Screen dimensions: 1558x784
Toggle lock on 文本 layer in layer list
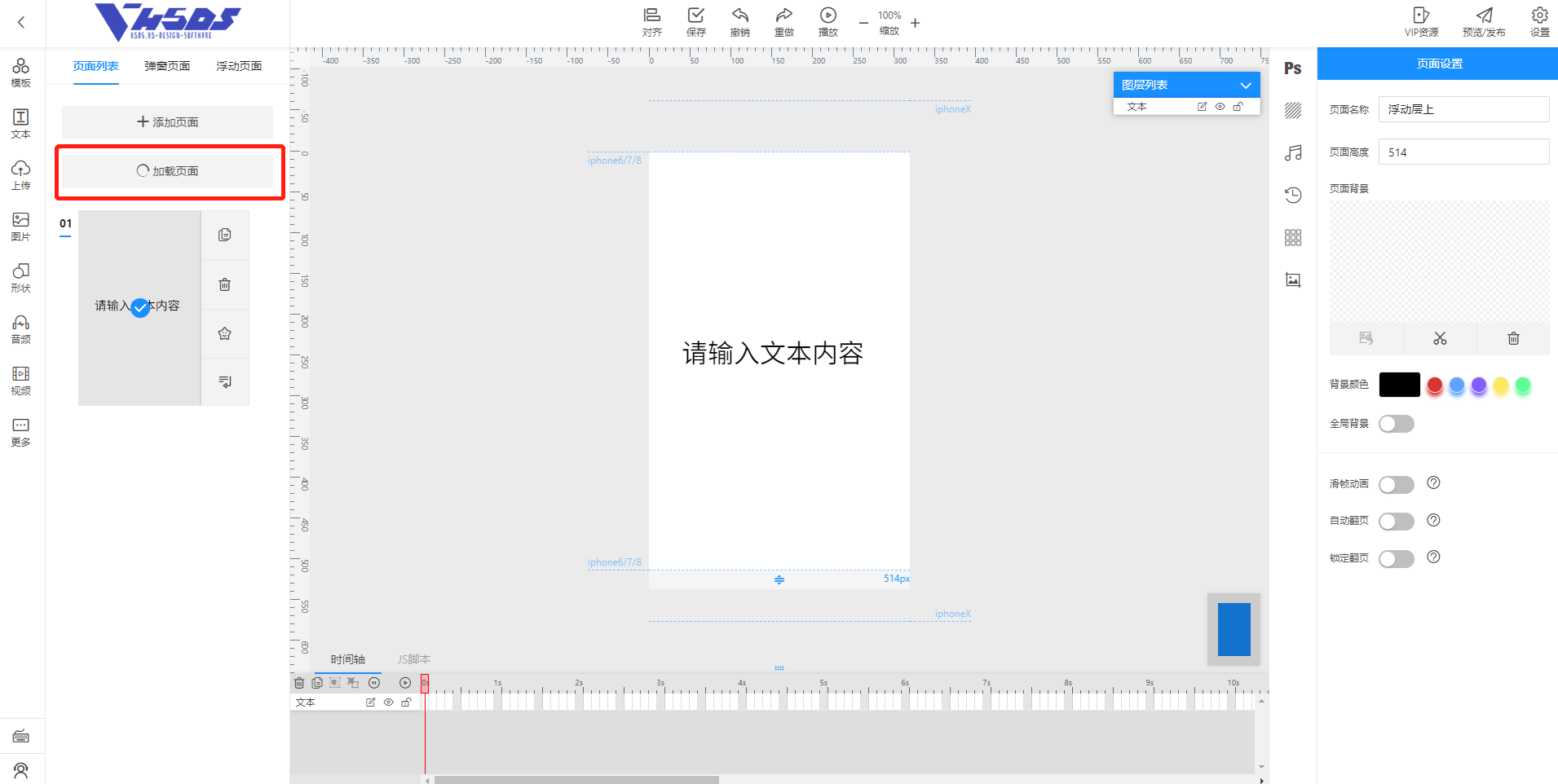tap(1238, 107)
